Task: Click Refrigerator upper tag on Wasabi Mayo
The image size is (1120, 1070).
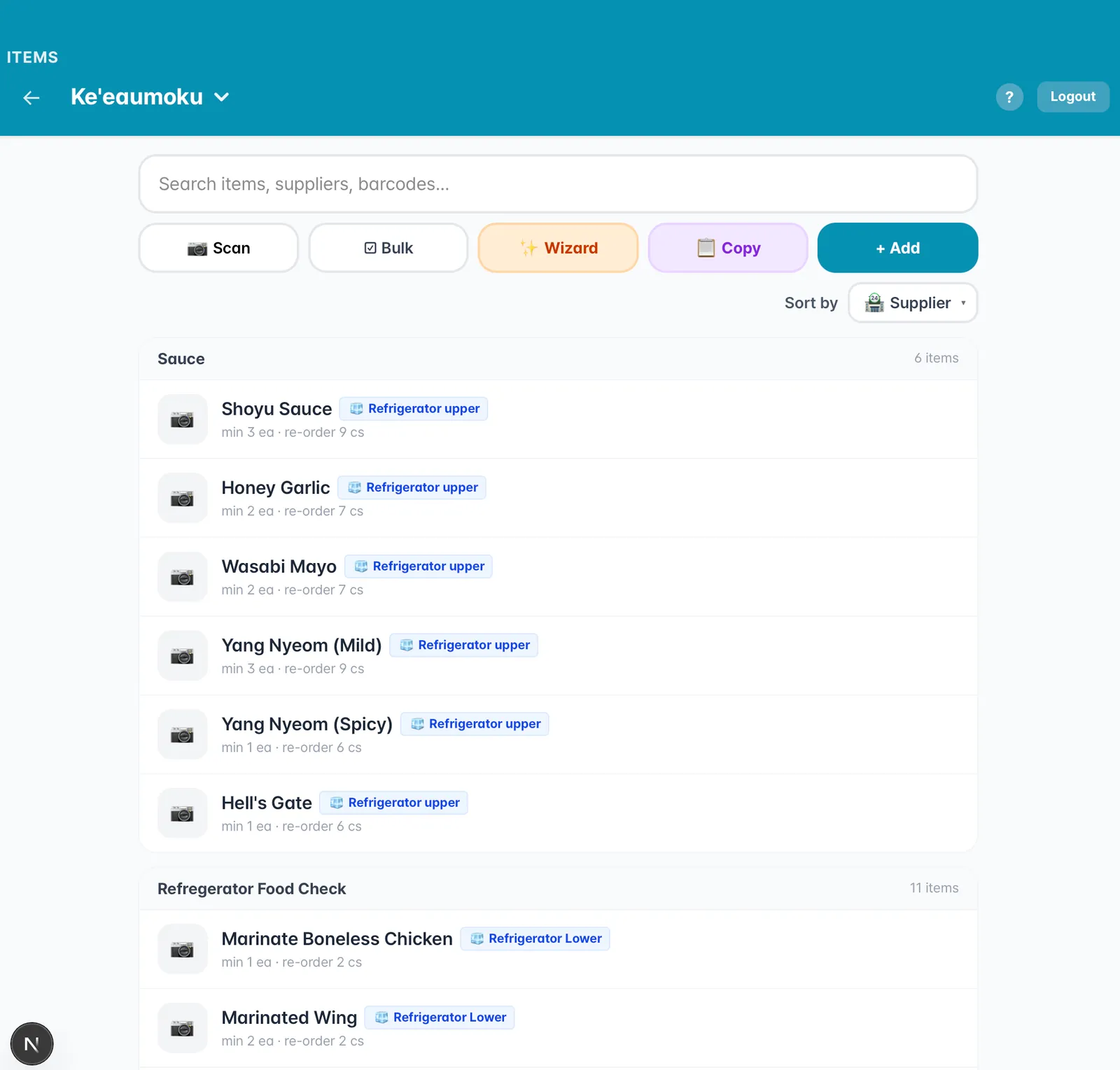Action: (419, 566)
